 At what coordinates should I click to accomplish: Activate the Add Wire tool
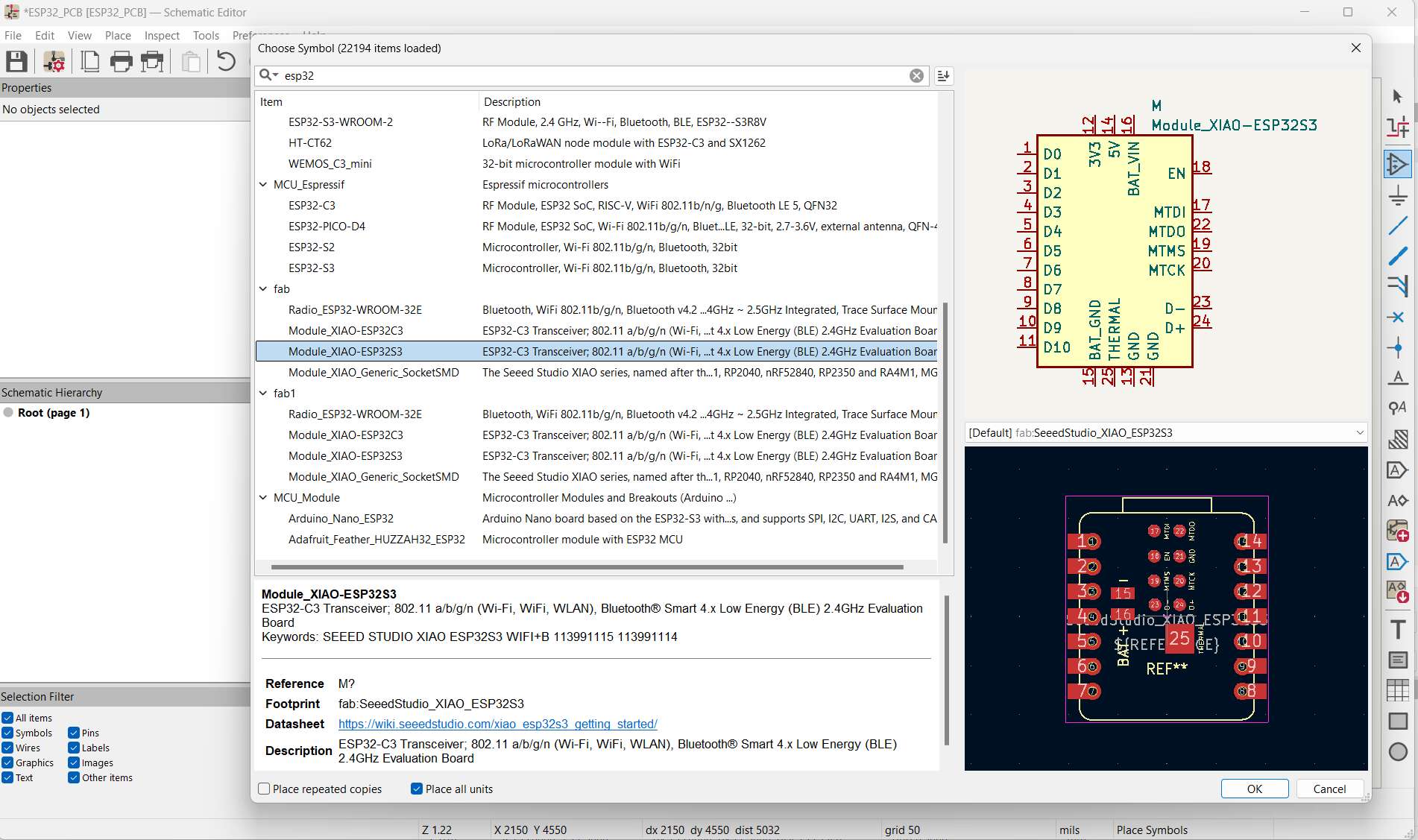coord(1398,224)
